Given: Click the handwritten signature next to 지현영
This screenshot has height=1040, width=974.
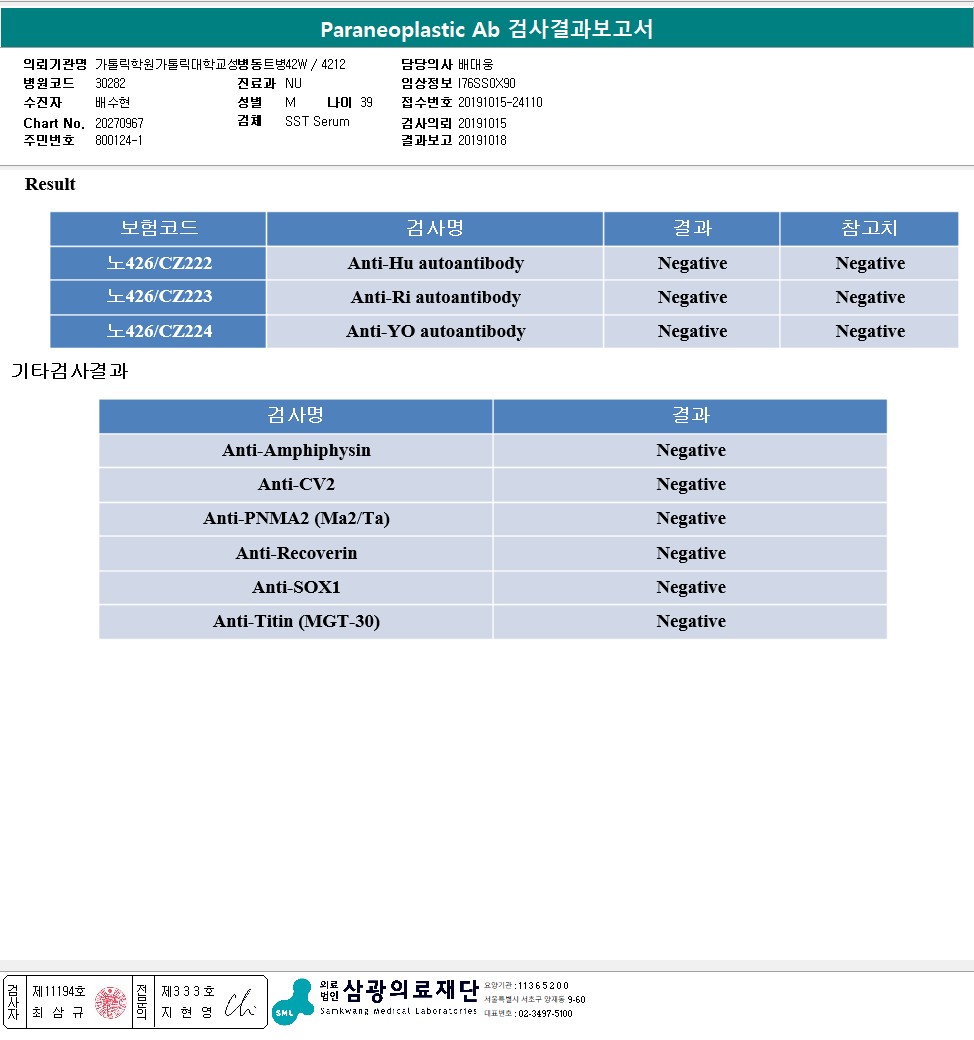Looking at the screenshot, I should tap(239, 1004).
